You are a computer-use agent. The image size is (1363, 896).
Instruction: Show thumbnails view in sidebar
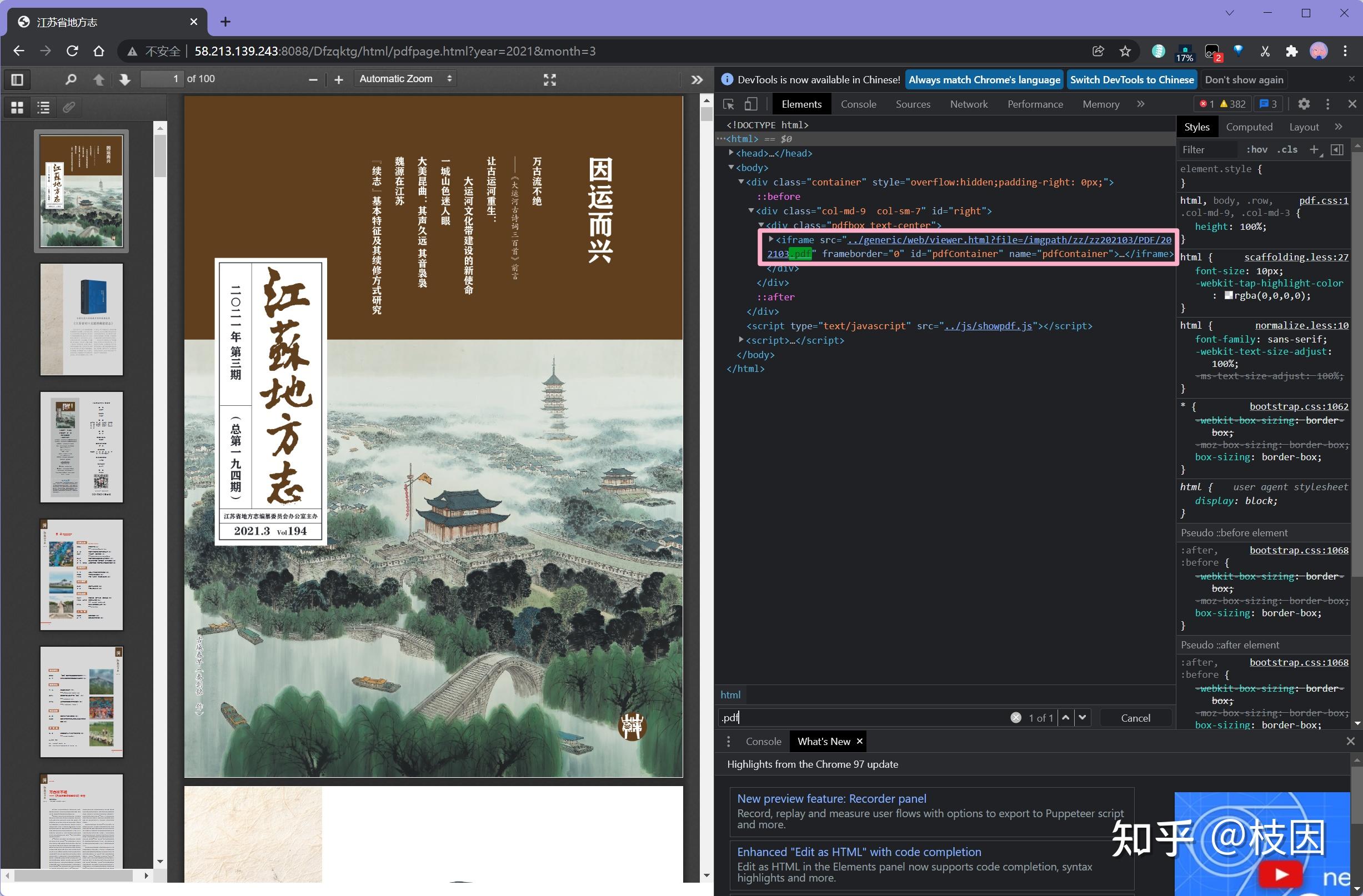click(17, 107)
